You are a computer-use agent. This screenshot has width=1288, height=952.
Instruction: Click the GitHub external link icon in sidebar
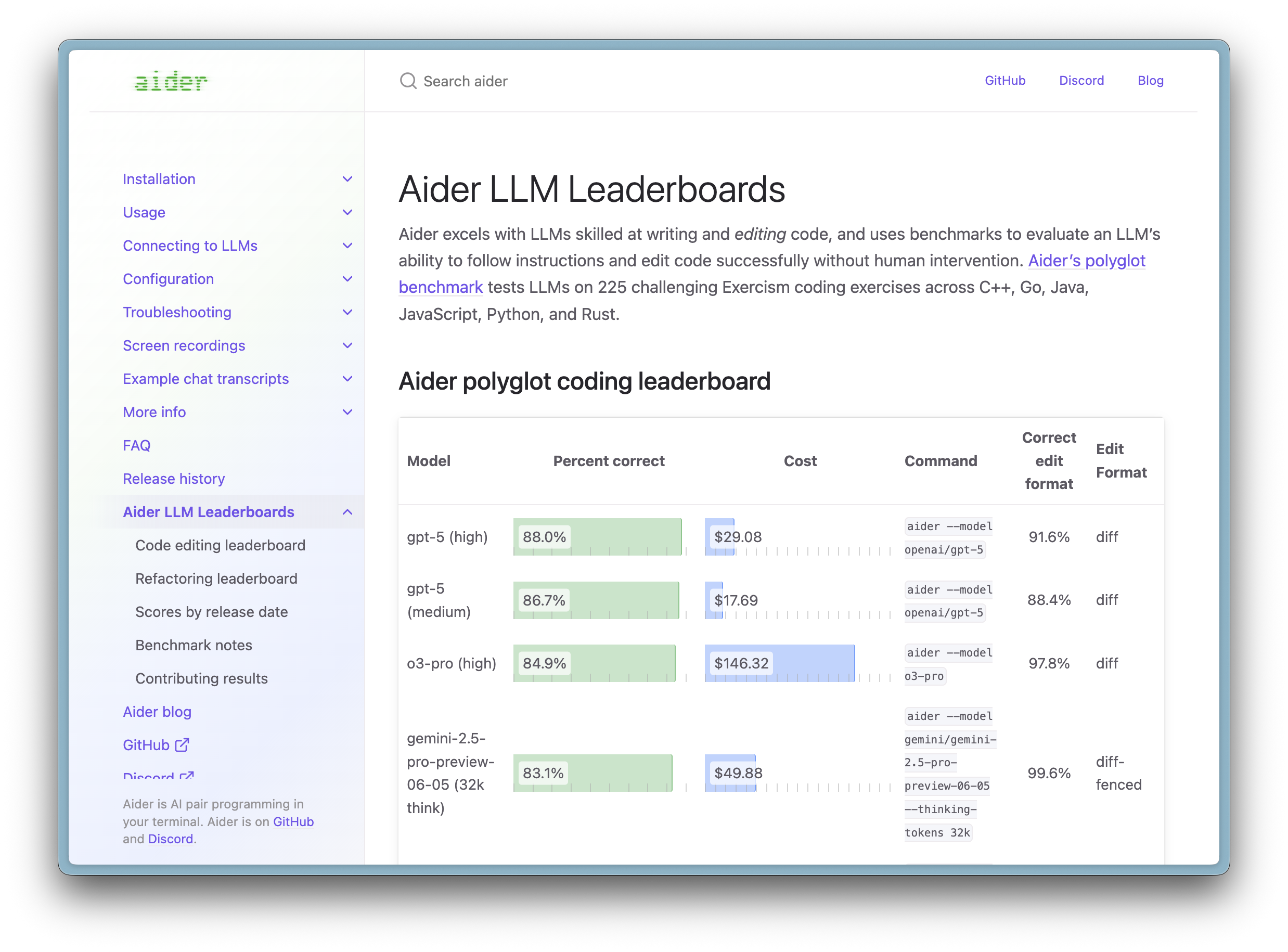click(182, 745)
